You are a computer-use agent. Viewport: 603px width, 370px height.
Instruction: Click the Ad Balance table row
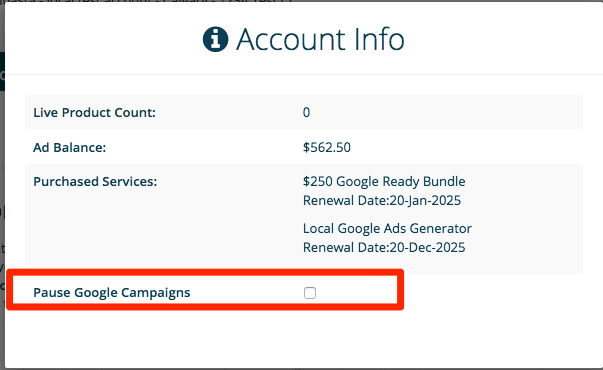click(304, 147)
